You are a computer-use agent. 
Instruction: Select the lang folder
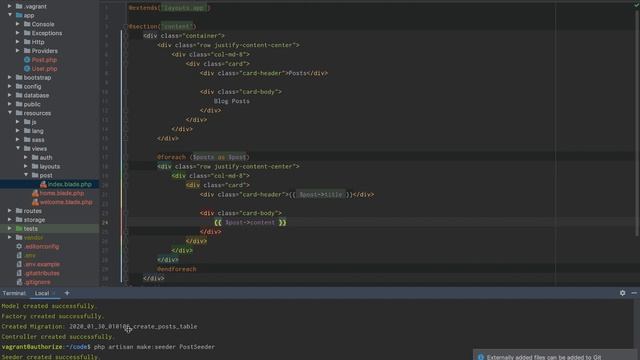pos(38,131)
